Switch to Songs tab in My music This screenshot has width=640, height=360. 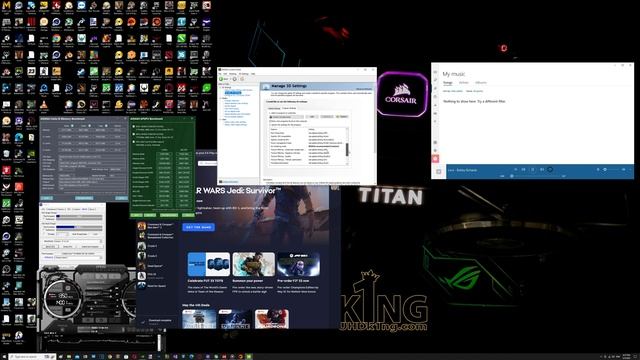click(448, 82)
